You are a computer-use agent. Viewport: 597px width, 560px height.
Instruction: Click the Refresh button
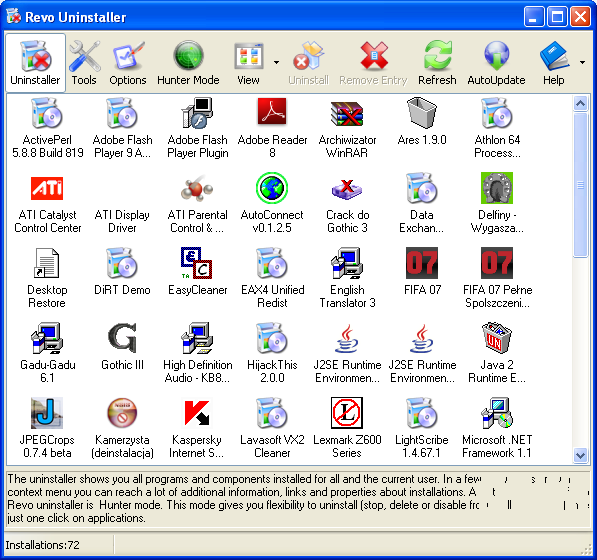[437, 63]
